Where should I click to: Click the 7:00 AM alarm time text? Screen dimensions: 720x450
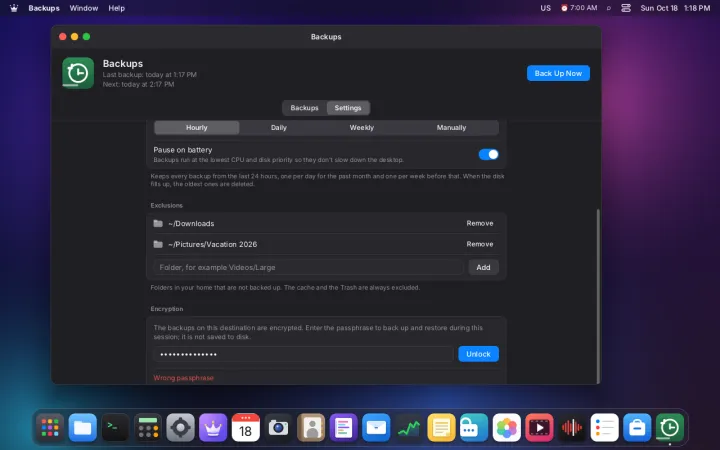[x=584, y=8]
